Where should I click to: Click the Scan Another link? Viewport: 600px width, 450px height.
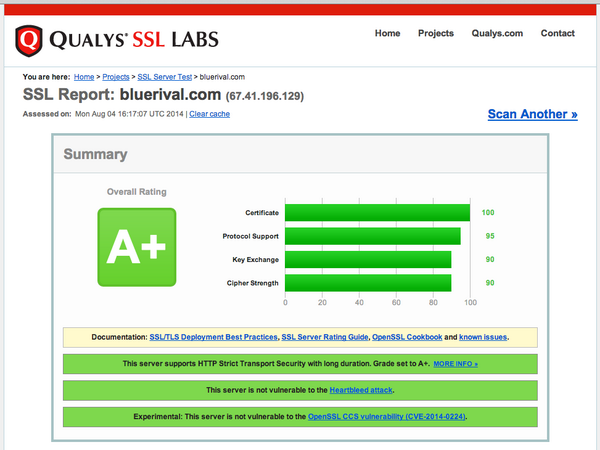point(532,114)
